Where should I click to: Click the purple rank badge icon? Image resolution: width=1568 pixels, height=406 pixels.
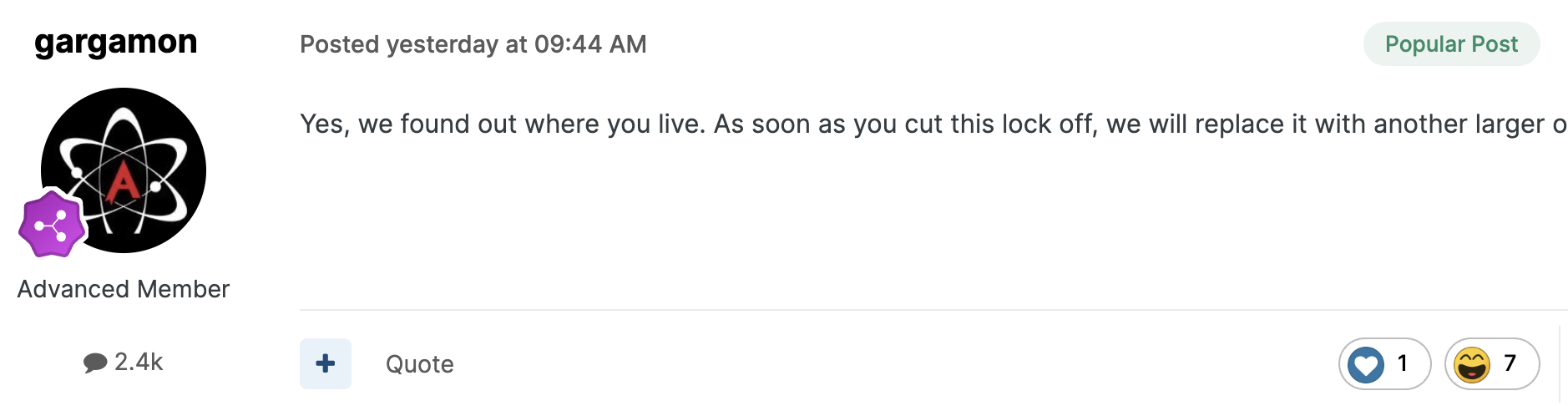(x=52, y=224)
